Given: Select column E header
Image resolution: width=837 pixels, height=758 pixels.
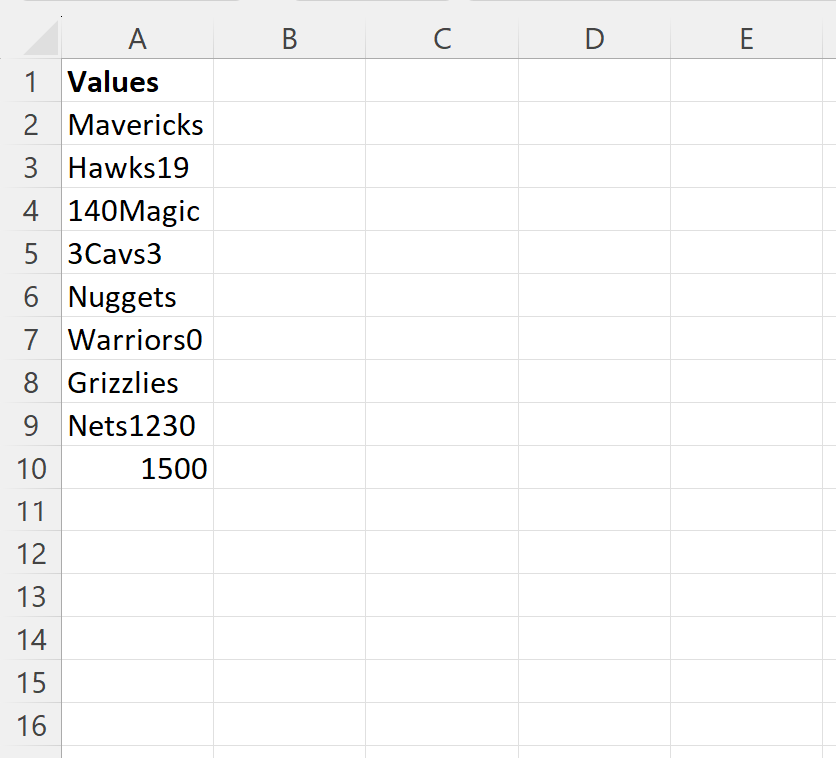Looking at the screenshot, I should point(746,39).
